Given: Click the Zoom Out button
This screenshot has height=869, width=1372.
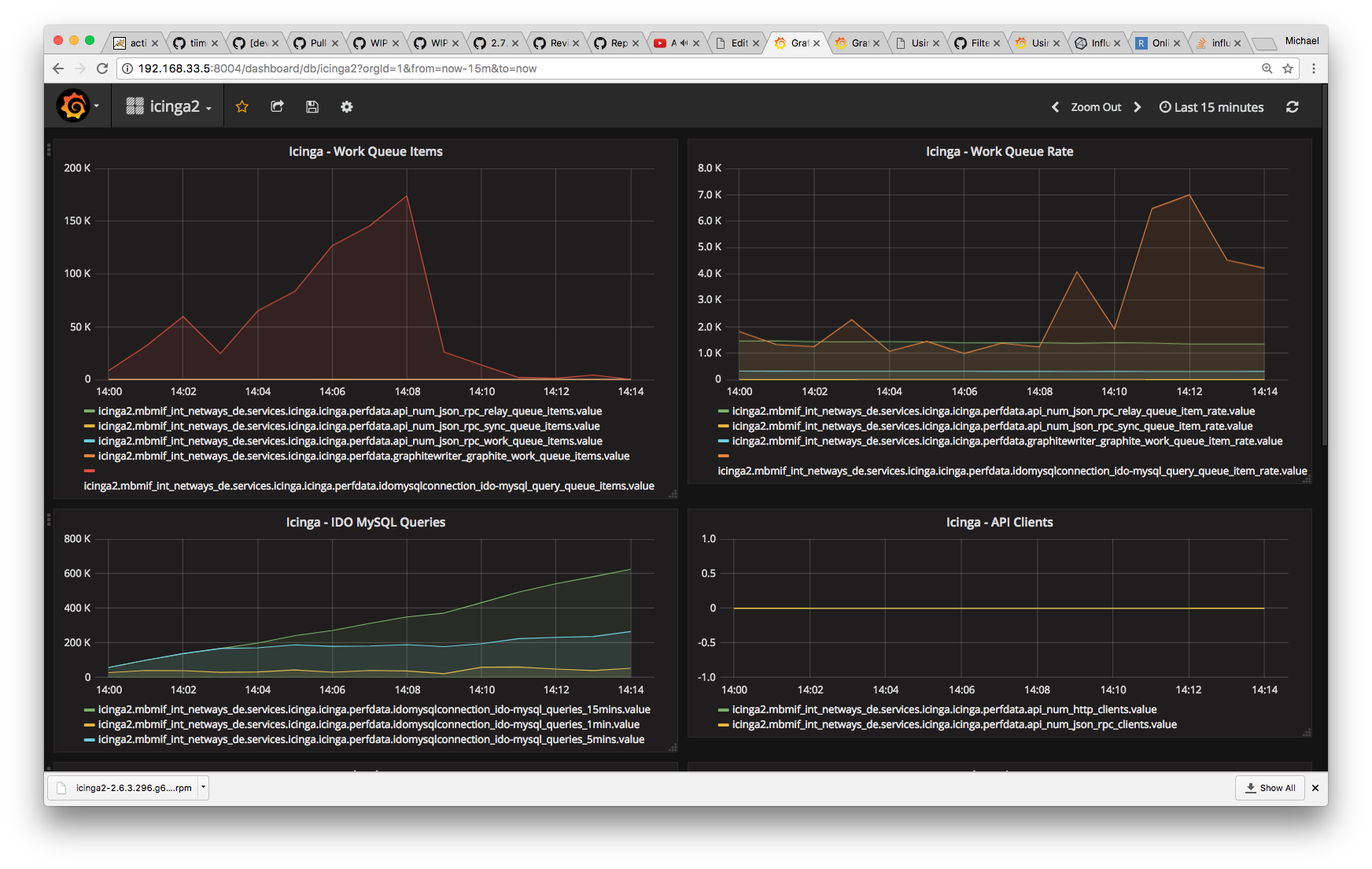Looking at the screenshot, I should [1096, 107].
